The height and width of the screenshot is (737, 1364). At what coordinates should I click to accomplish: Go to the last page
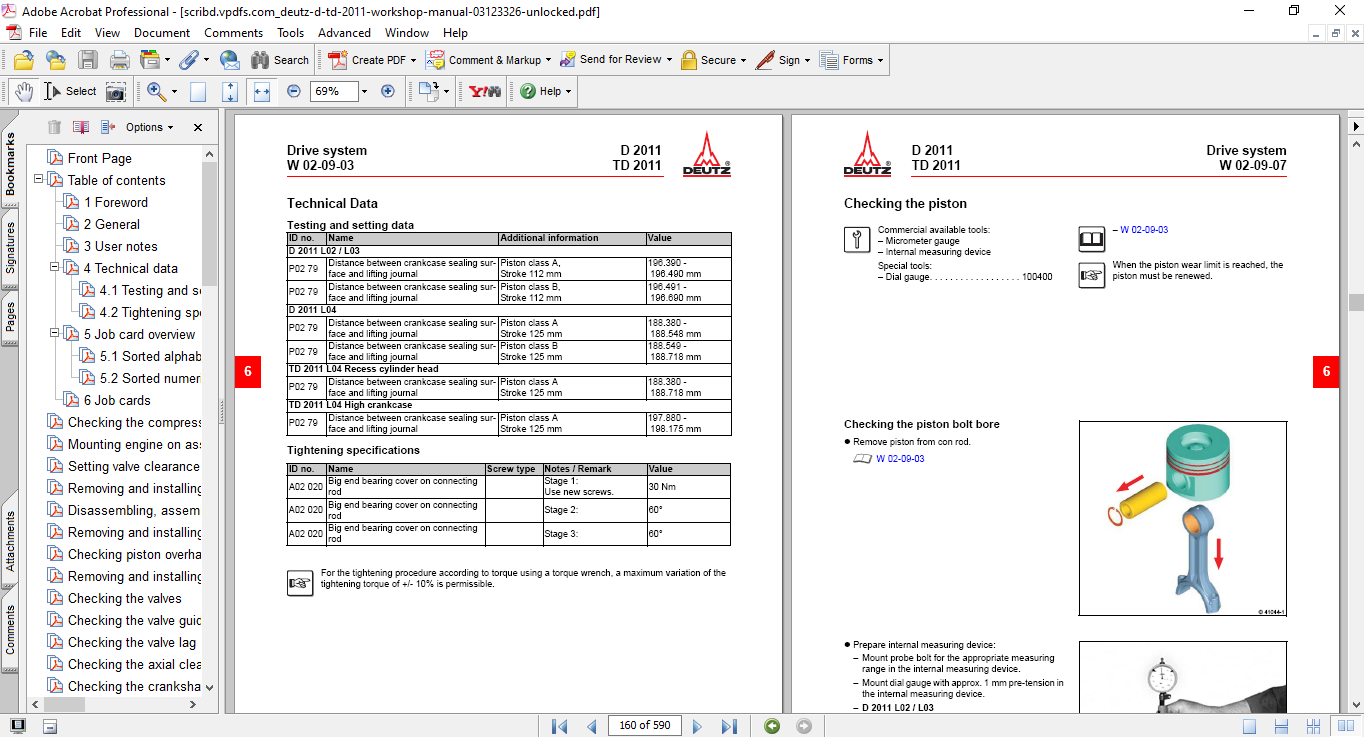pos(729,725)
